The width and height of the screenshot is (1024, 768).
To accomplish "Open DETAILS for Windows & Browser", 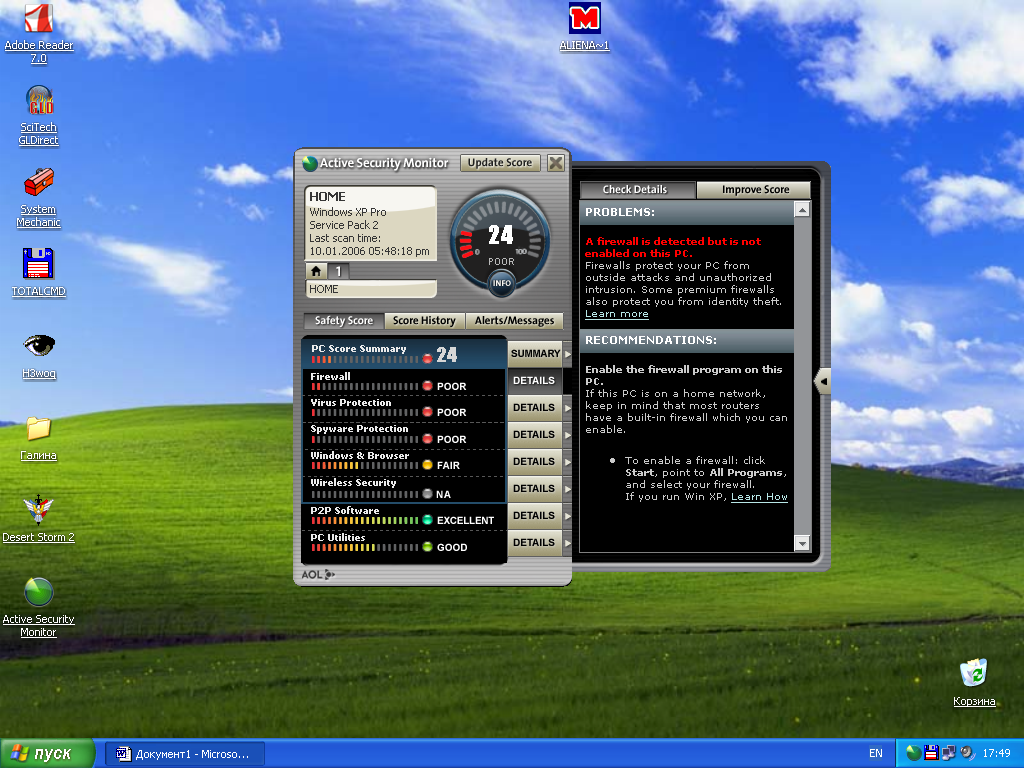I will pyautogui.click(x=534, y=462).
